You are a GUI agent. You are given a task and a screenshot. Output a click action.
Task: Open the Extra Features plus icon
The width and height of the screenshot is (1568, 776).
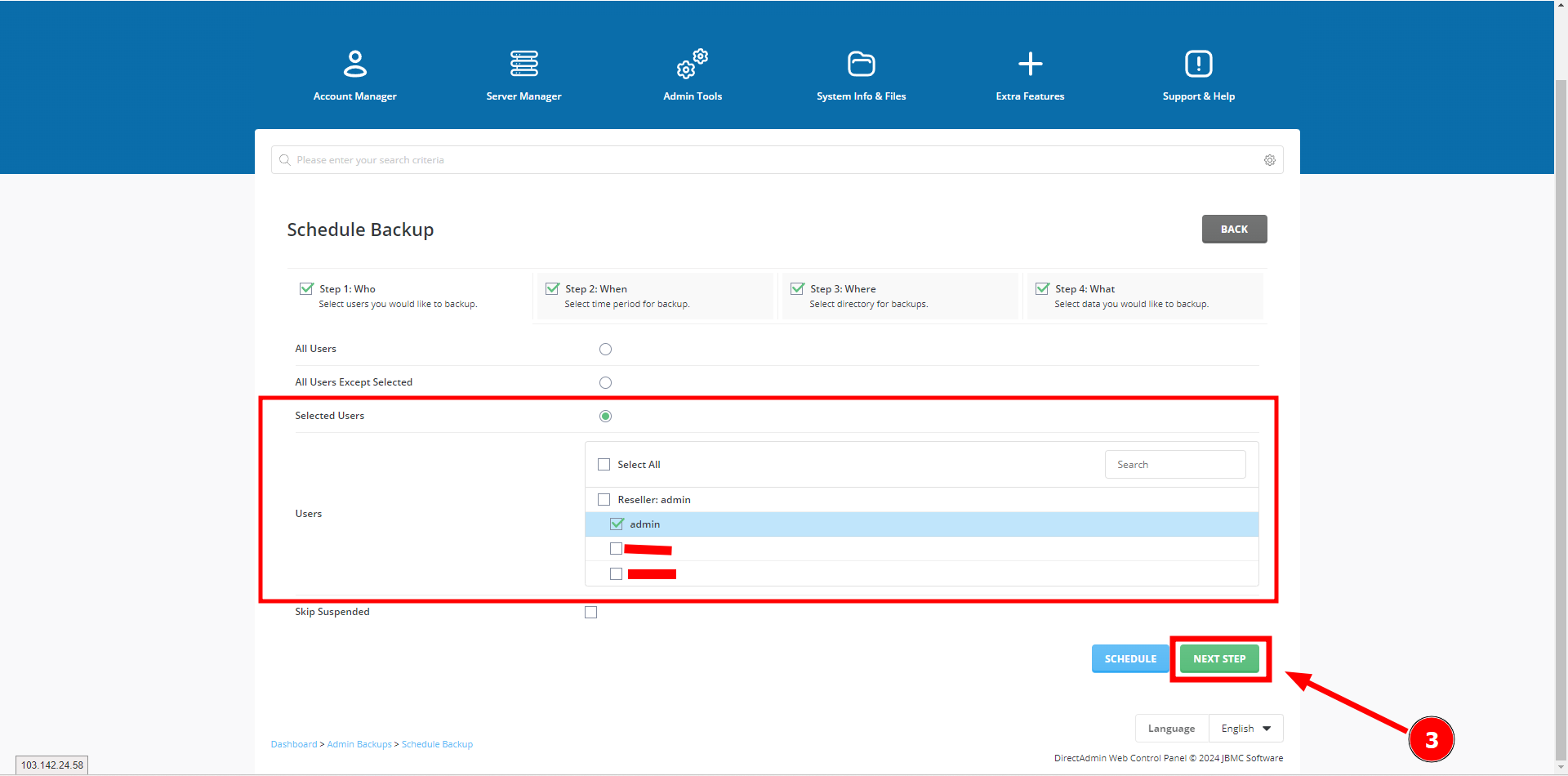[1030, 64]
